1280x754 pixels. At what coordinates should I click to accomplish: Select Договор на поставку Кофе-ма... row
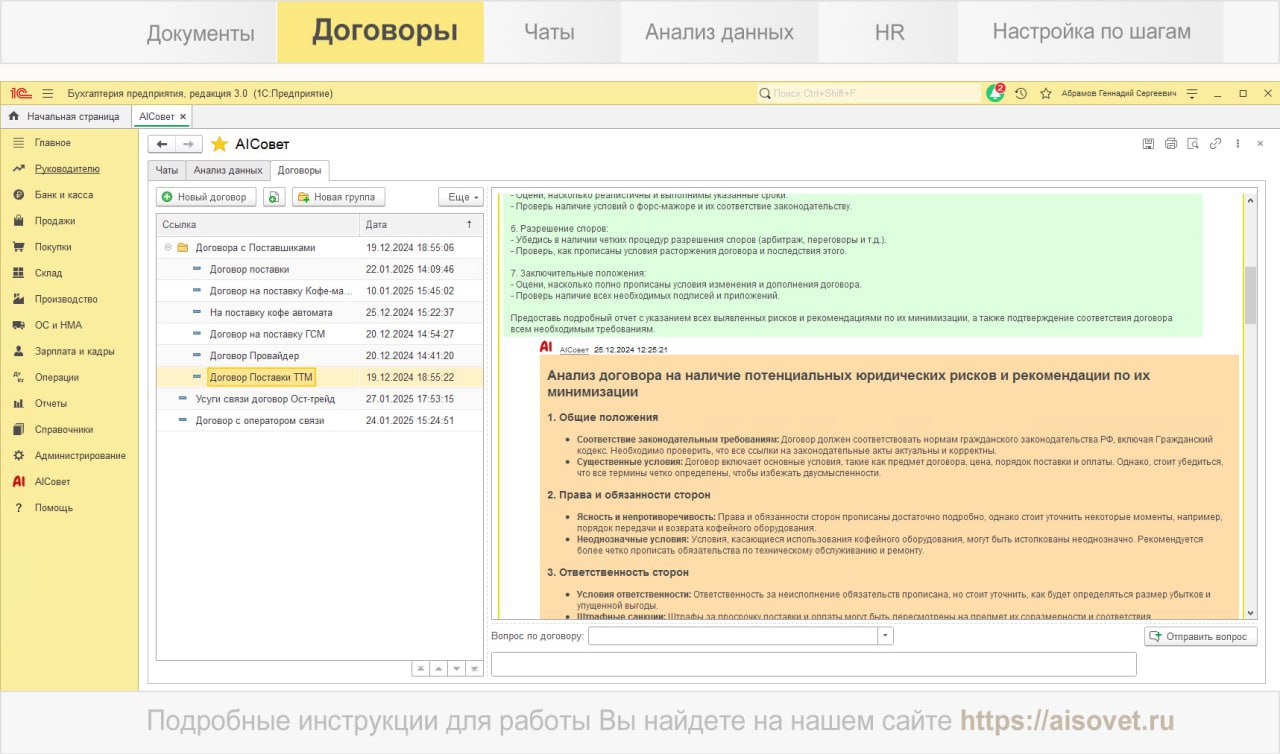coord(320,291)
